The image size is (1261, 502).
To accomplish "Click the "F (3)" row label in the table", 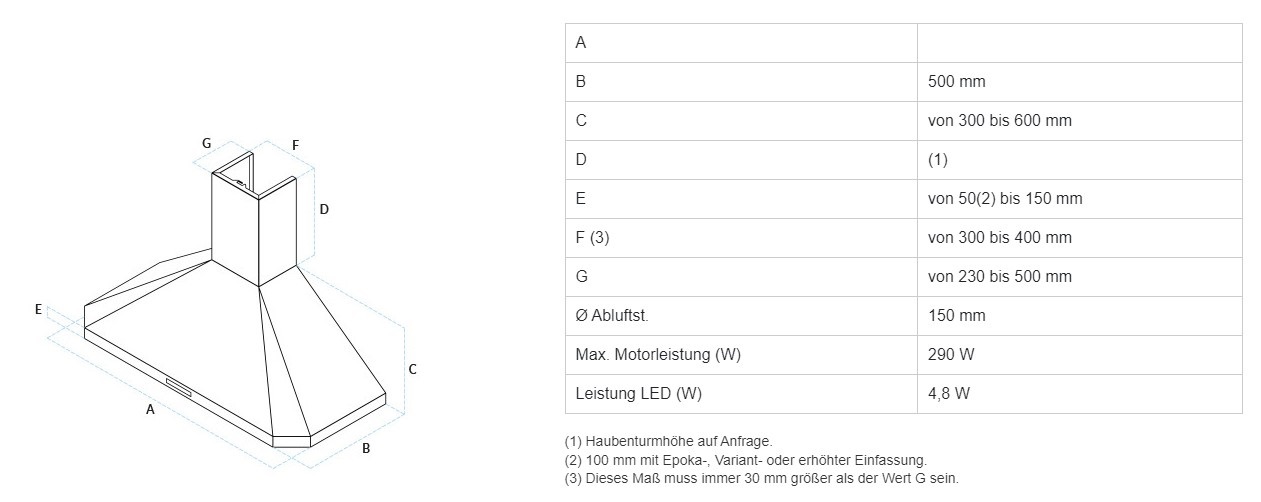I will (593, 238).
